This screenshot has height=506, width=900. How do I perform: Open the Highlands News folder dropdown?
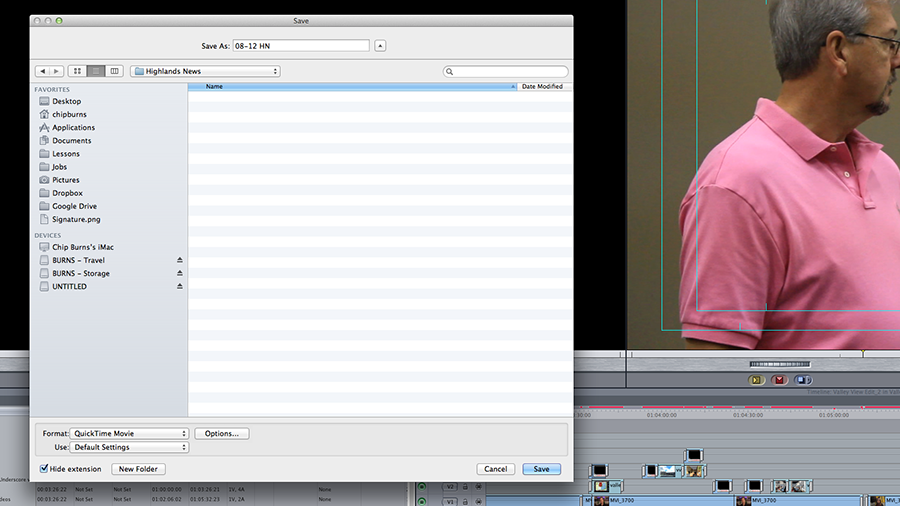pos(205,71)
